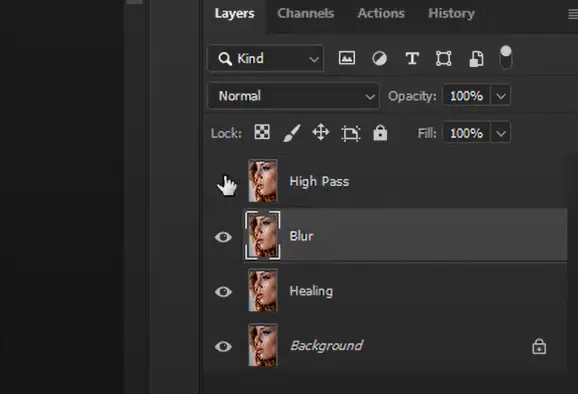Select the Blur layer thumbnail

point(262,236)
